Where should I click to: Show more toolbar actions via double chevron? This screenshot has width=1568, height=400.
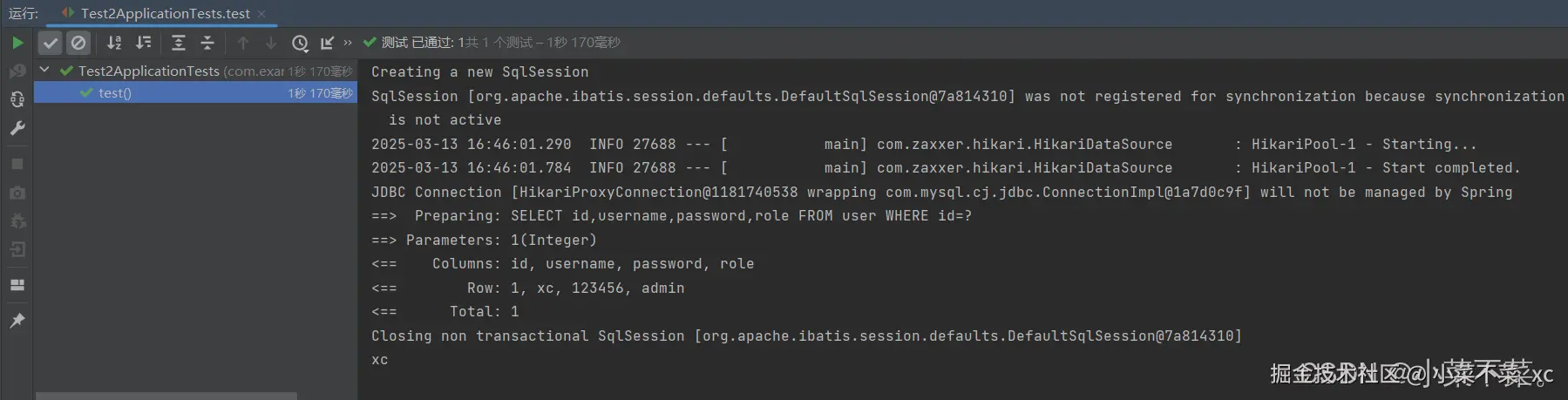(348, 43)
